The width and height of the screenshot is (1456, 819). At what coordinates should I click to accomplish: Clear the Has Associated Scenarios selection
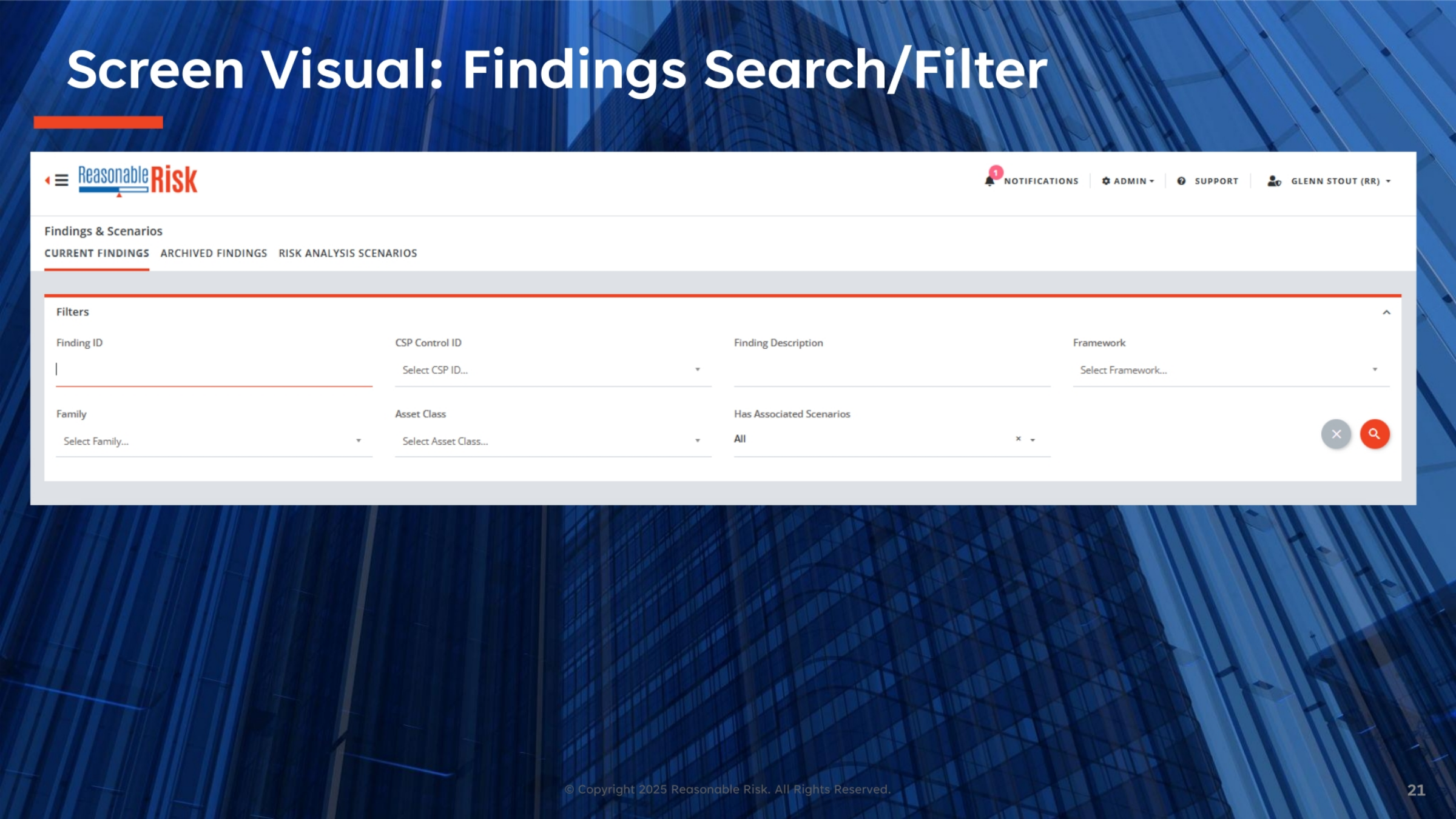(1018, 439)
